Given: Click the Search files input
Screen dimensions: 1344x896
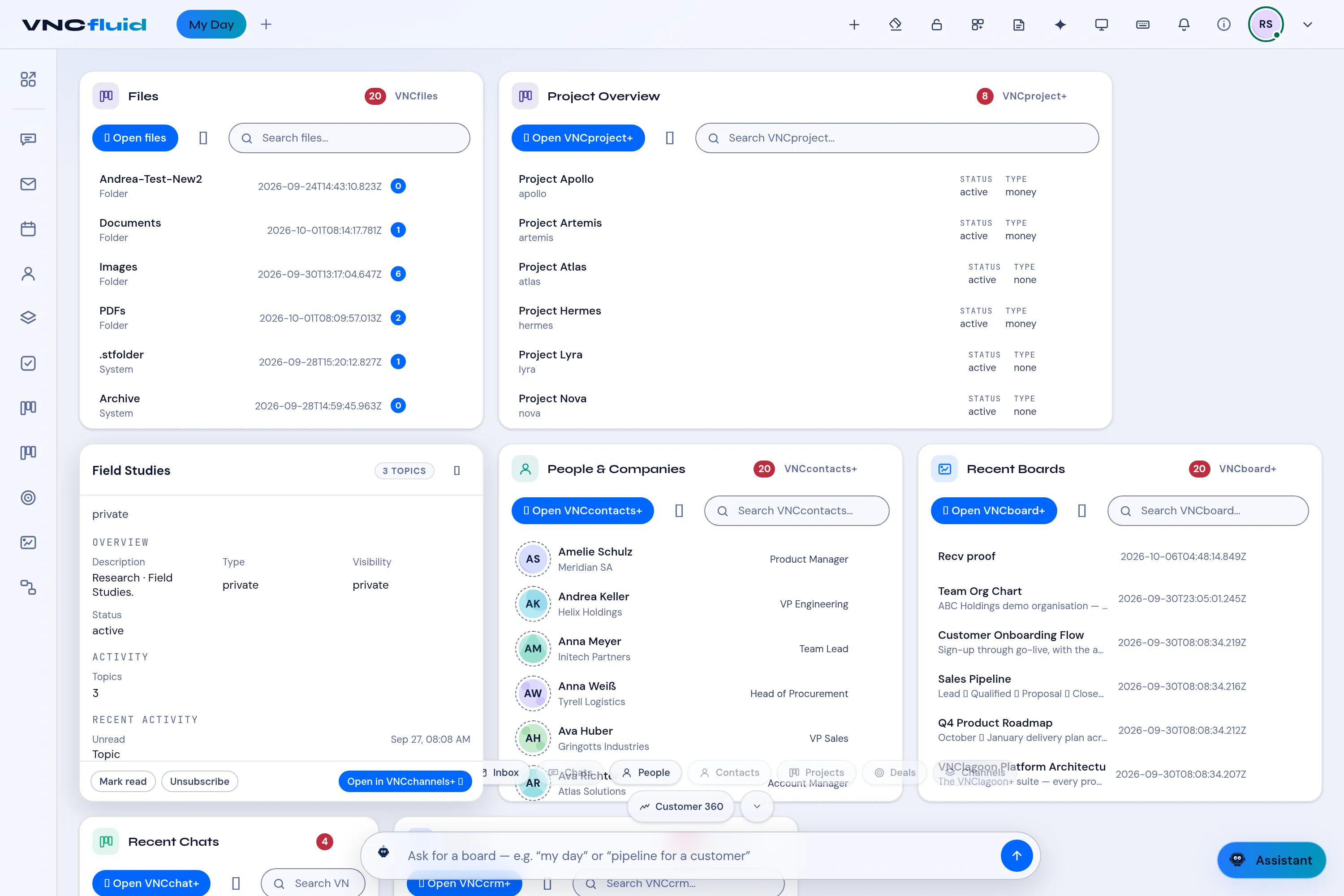Looking at the screenshot, I should 349,138.
